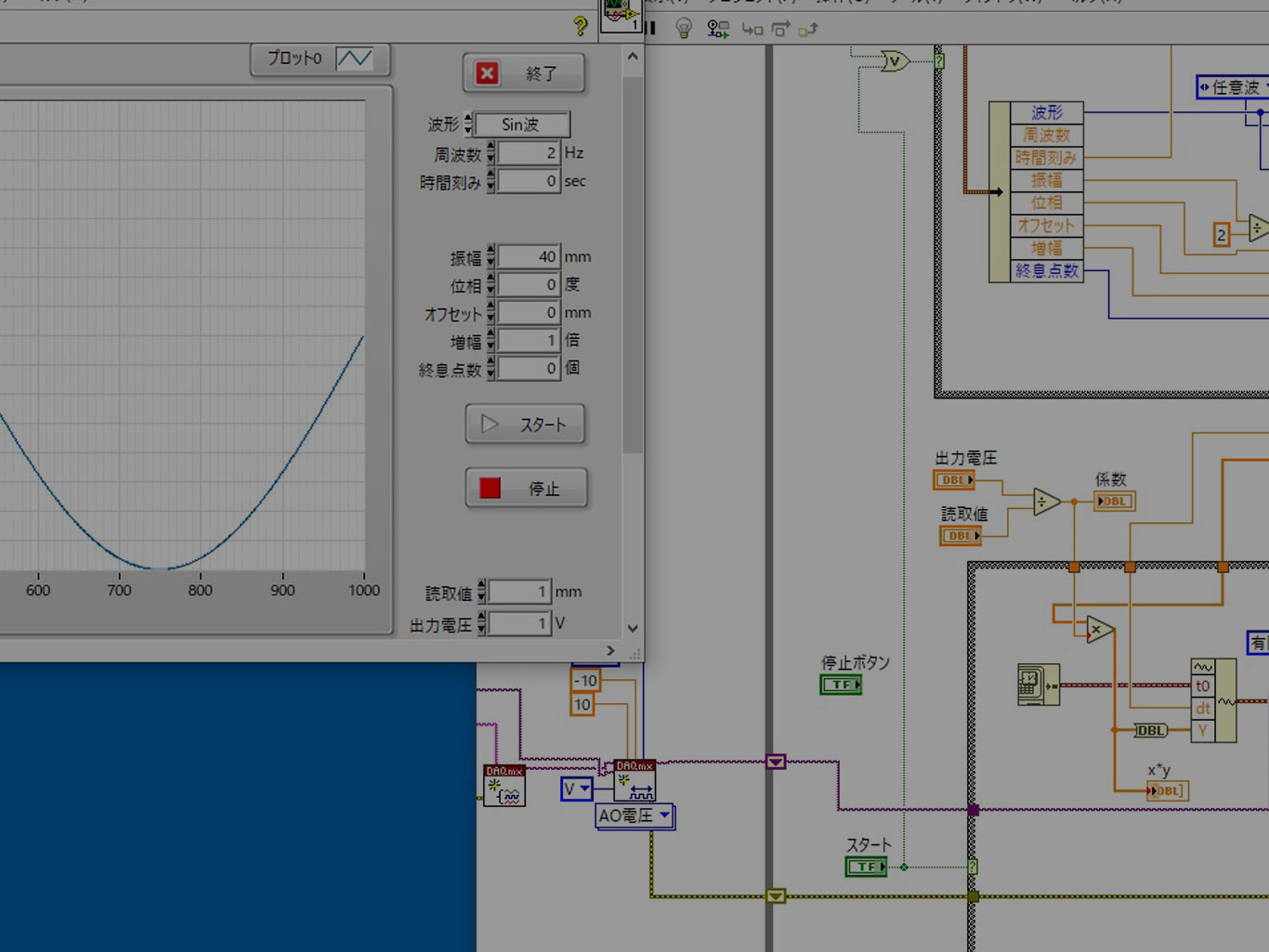Click the front panel vertical scrollbar down arrow
Screen dimensions: 1269x952
(633, 628)
